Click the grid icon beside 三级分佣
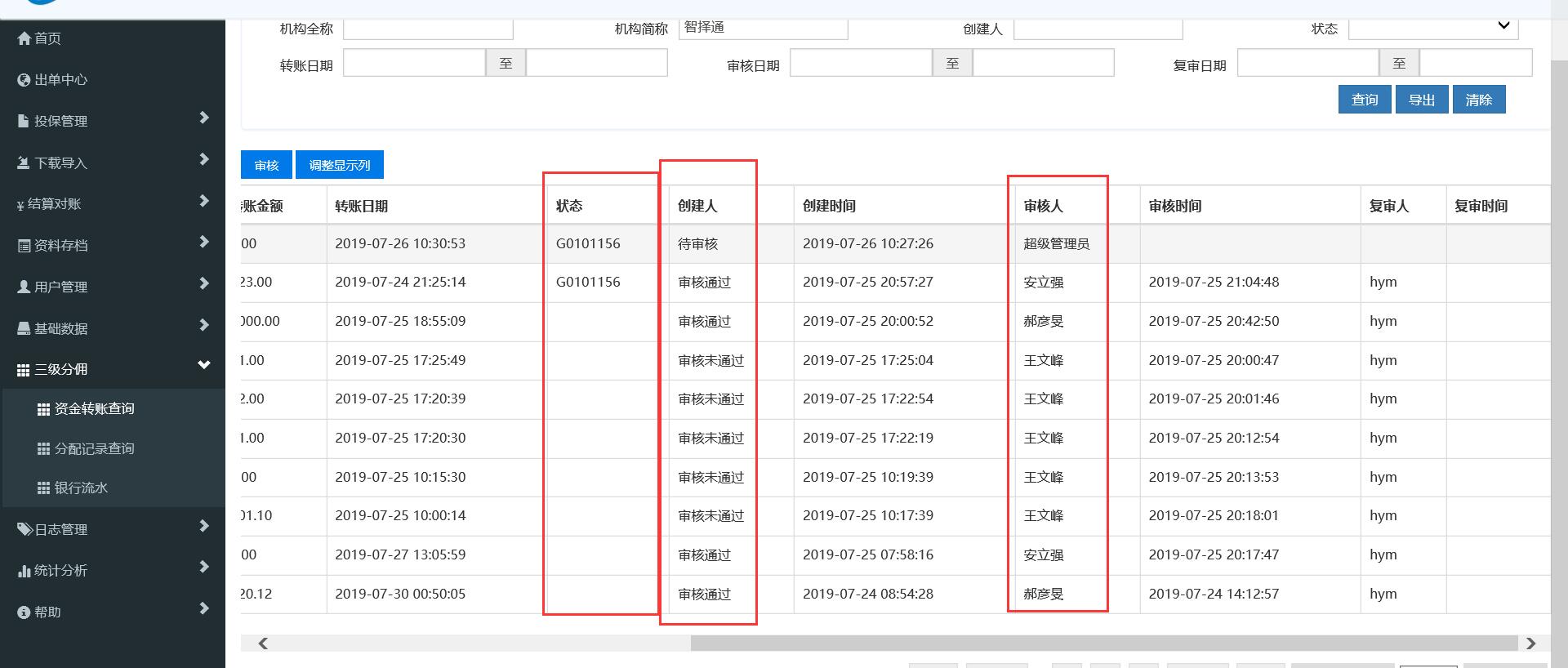The height and width of the screenshot is (668, 1568). tap(24, 370)
